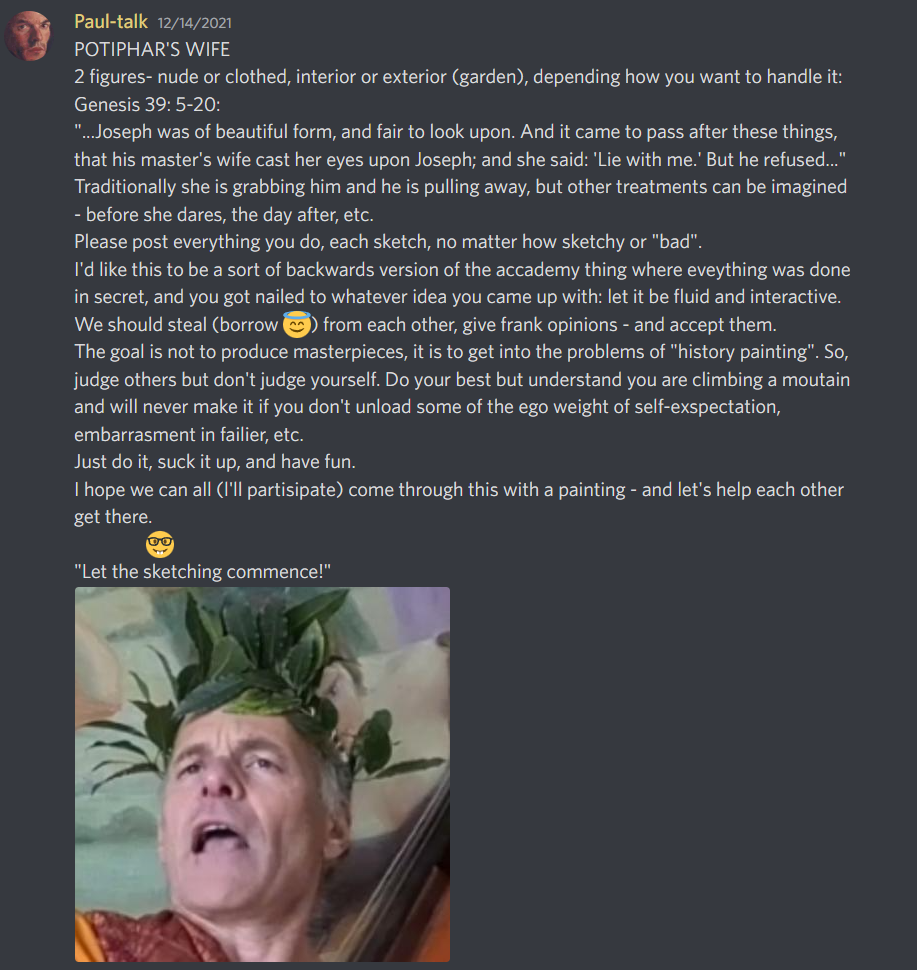Click the line 'Please post everything you do'
Screen dimensions: 917x970
point(388,242)
